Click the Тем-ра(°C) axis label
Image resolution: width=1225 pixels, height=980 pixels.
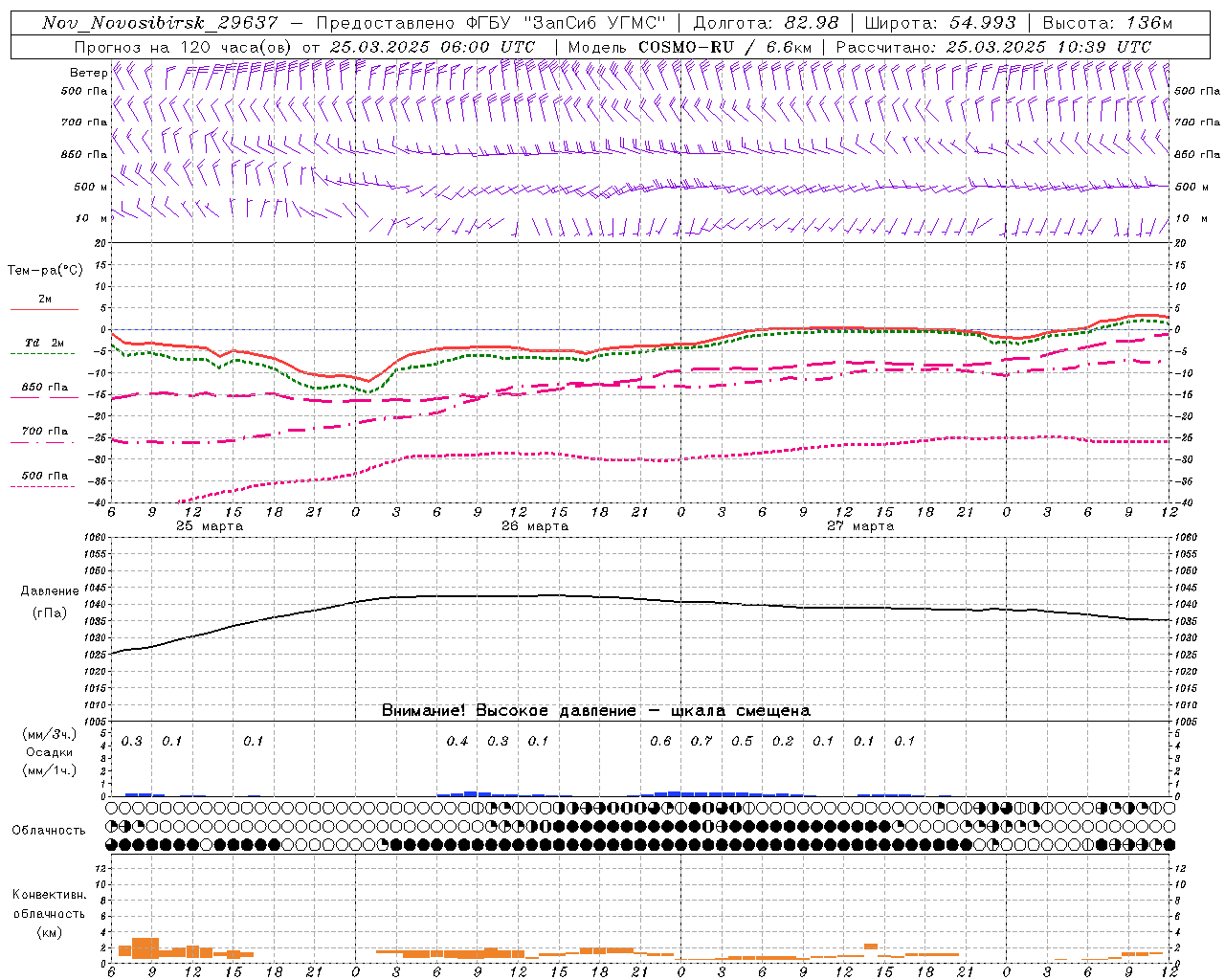point(45,271)
